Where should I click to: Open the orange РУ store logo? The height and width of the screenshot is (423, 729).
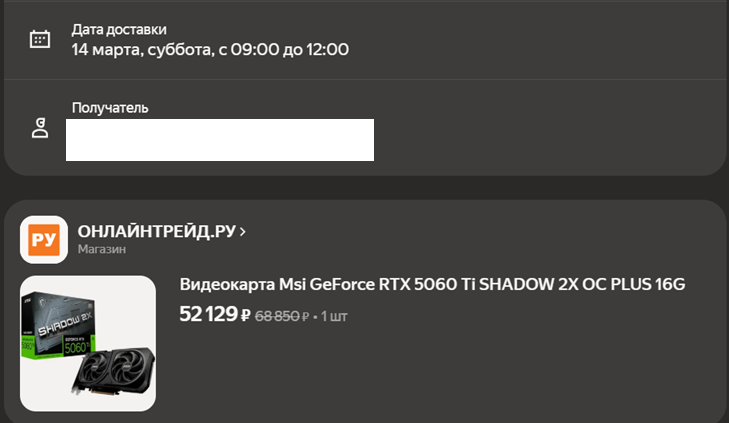pyautogui.click(x=44, y=240)
